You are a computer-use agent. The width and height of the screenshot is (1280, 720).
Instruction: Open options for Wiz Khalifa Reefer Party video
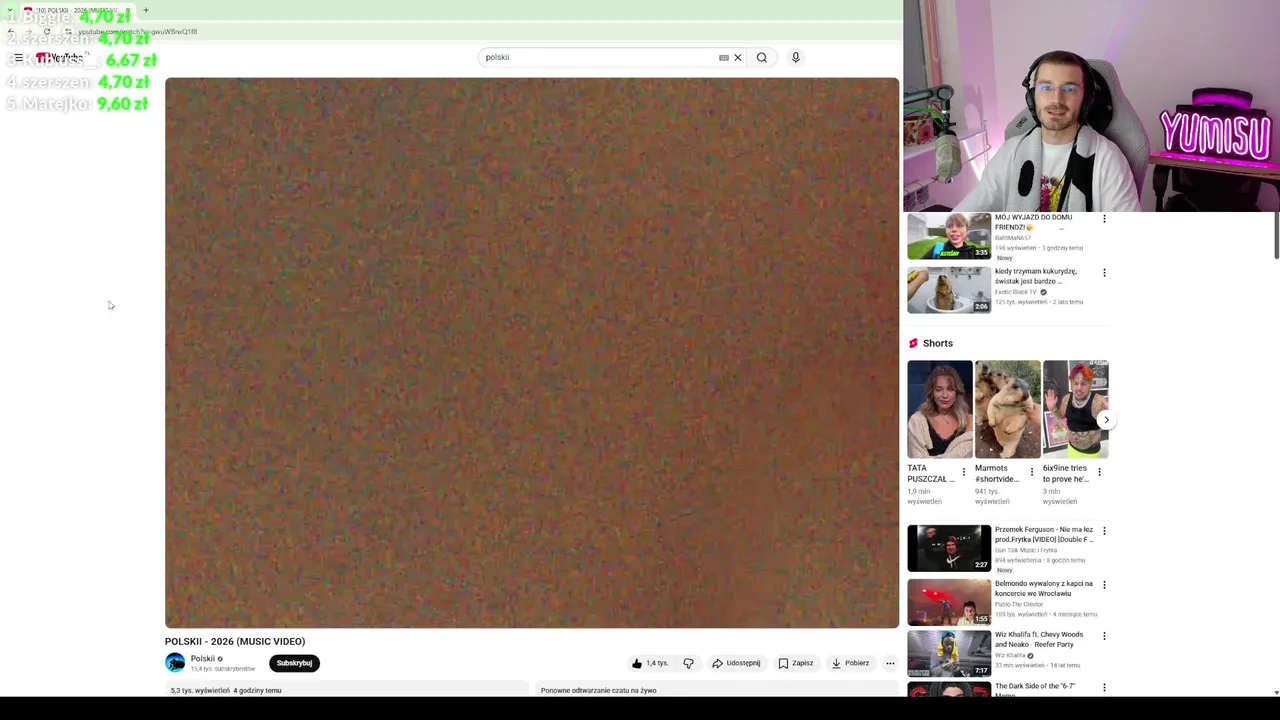click(1104, 636)
